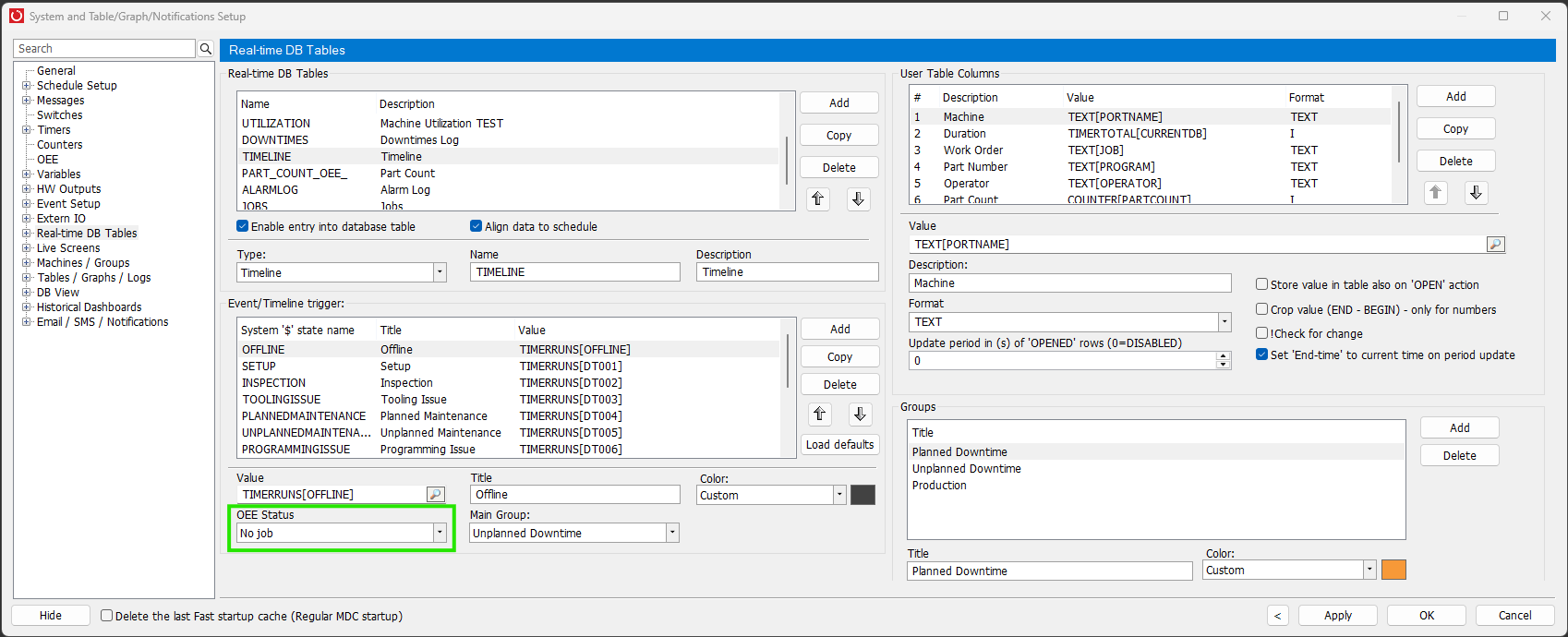The width and height of the screenshot is (1568, 637).
Task: Expand the Schedule Setup tree node
Action: pyautogui.click(x=27, y=86)
